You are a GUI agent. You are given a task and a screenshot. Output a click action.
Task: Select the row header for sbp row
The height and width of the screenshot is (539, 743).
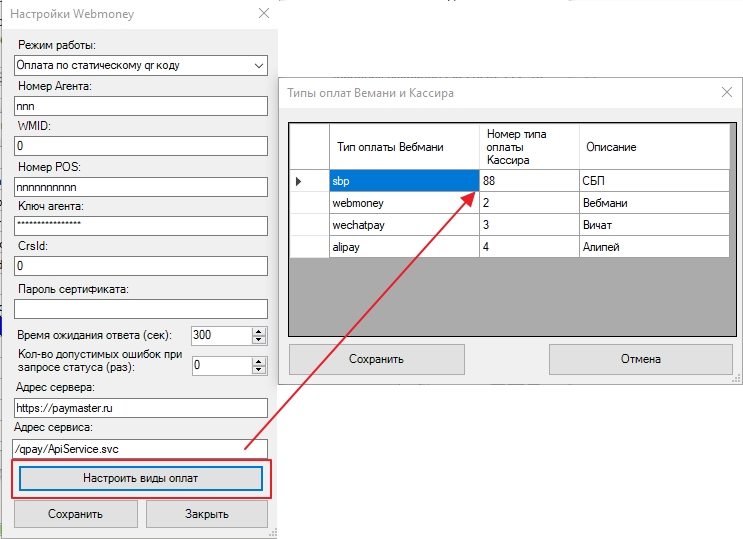click(x=309, y=181)
